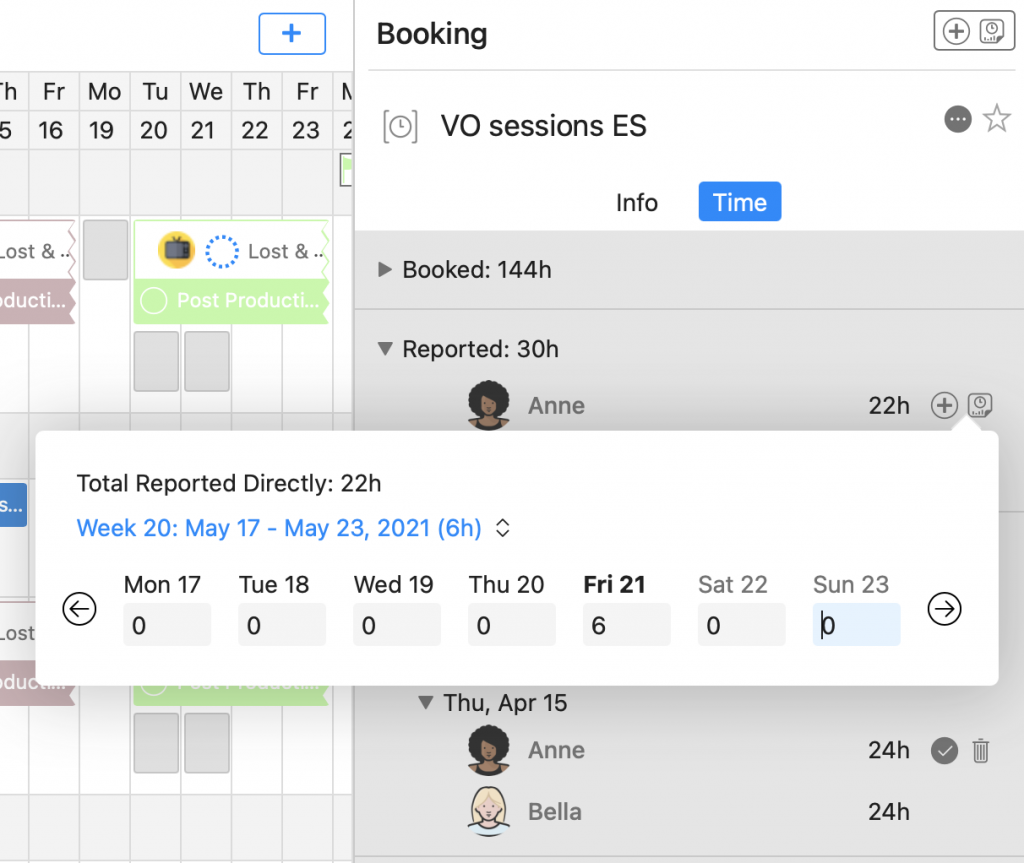The width and height of the screenshot is (1024, 863).
Task: Toggle the circle on the Post Production bar
Action: point(154,301)
